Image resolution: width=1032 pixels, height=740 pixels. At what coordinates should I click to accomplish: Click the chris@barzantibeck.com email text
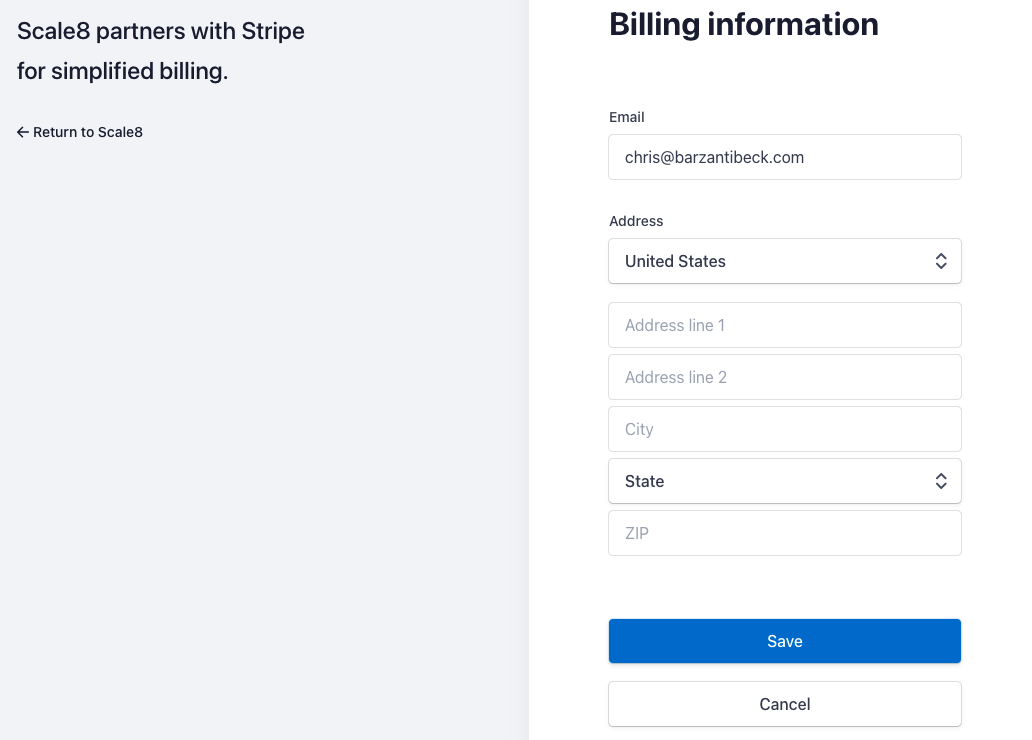[x=714, y=157]
